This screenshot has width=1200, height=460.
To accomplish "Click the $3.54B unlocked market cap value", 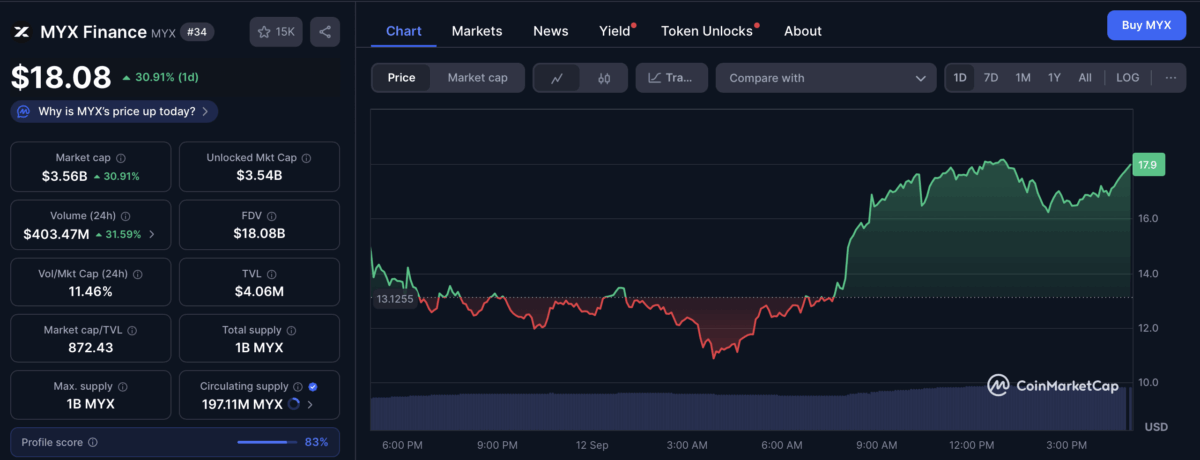I will point(259,176).
